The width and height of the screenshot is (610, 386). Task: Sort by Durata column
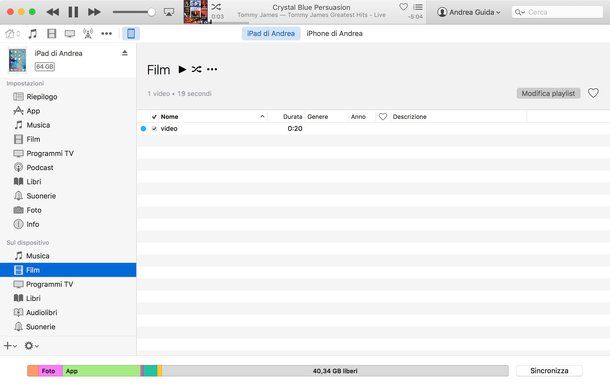[x=293, y=117]
